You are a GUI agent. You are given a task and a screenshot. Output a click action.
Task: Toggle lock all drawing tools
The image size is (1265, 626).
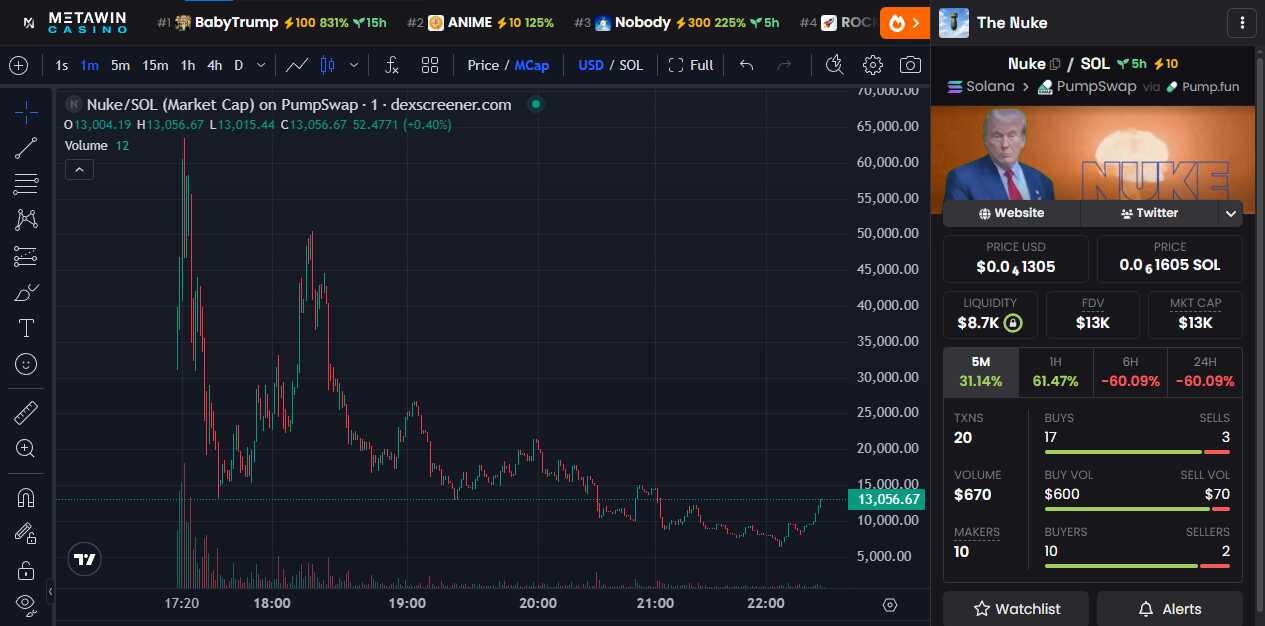(26, 569)
